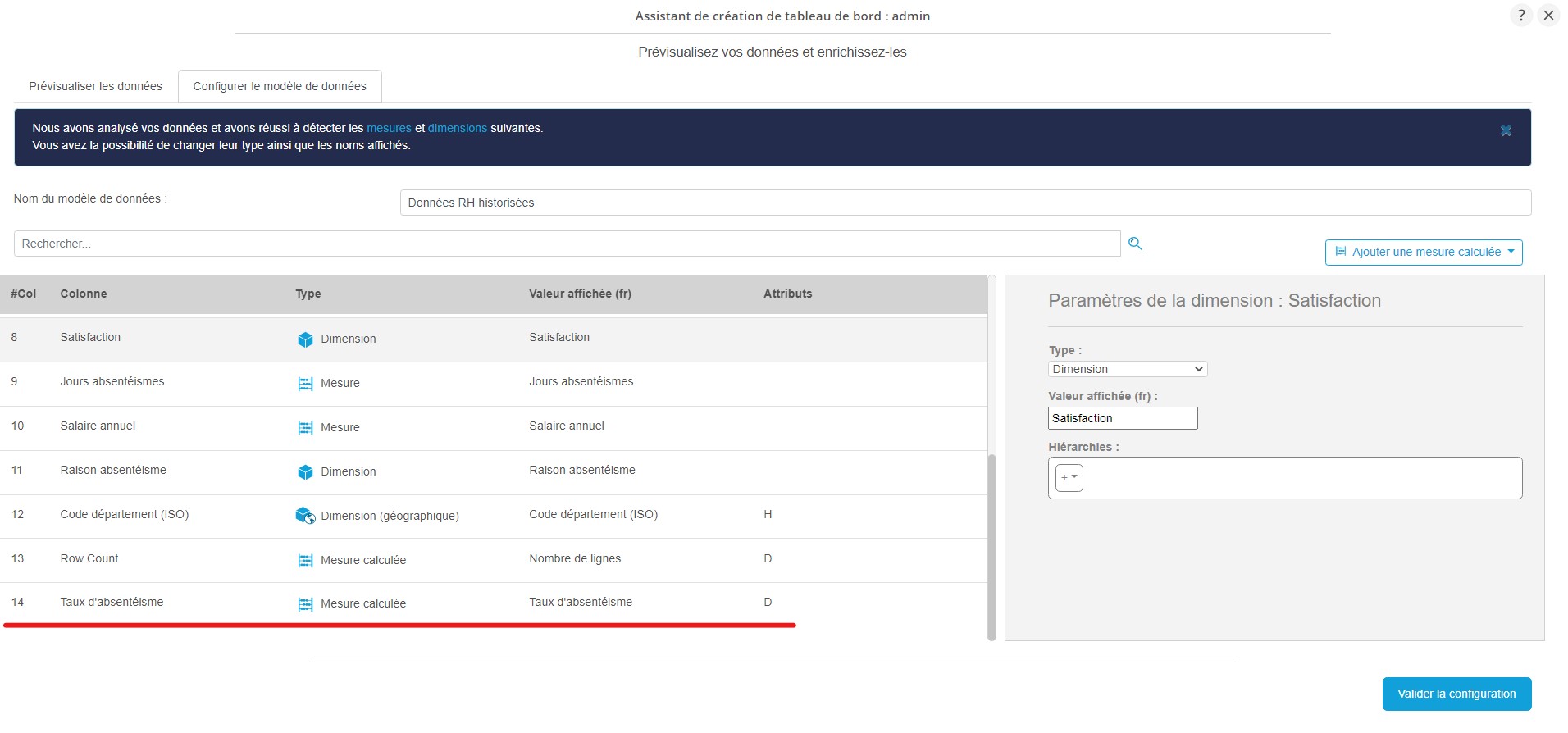
Task: Expand the Ajouter une mesure calculée dropdown
Action: [x=1423, y=253]
